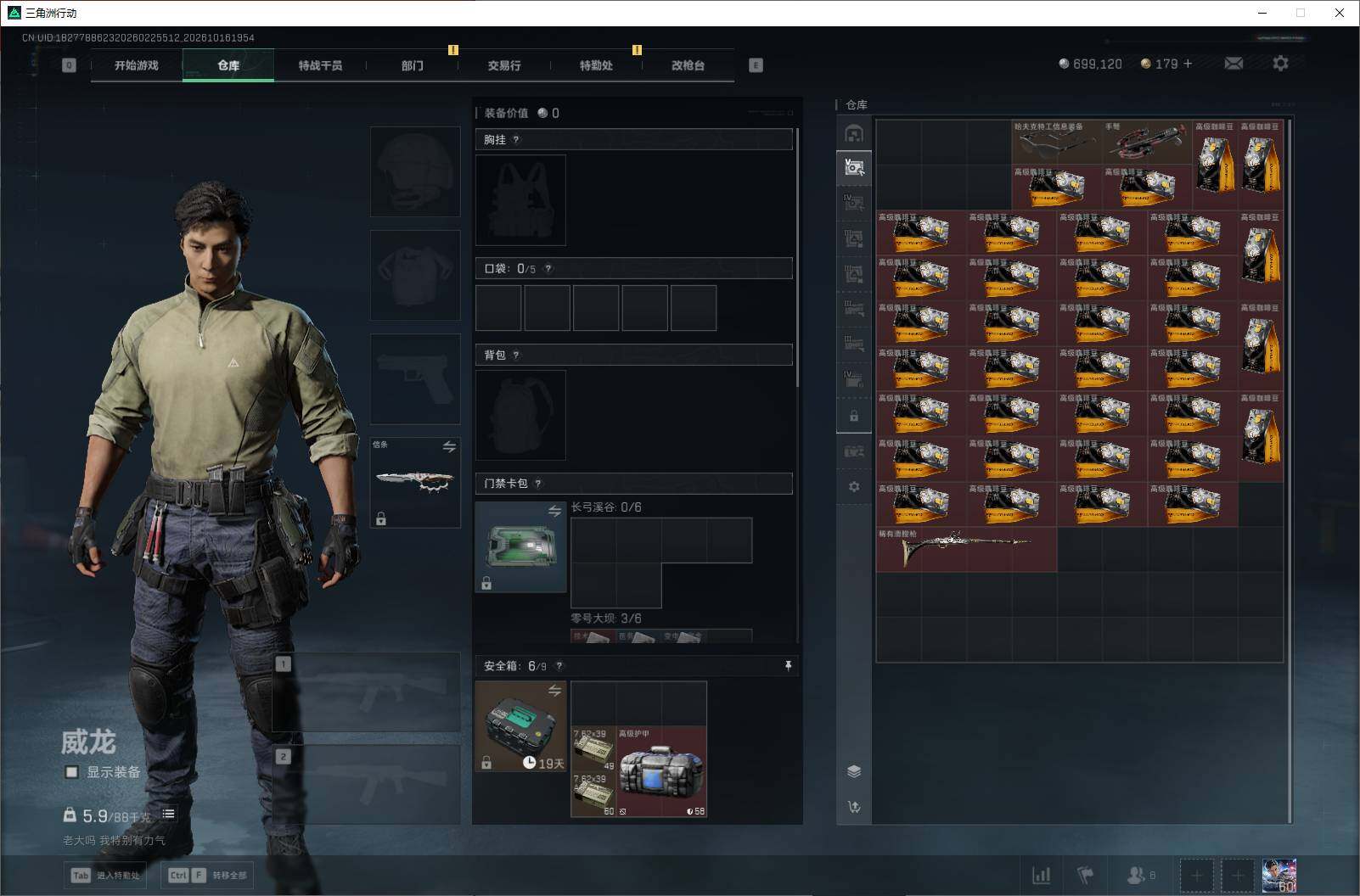The height and width of the screenshot is (896, 1360).
Task: Open the mail envelope icon
Action: (1234, 64)
